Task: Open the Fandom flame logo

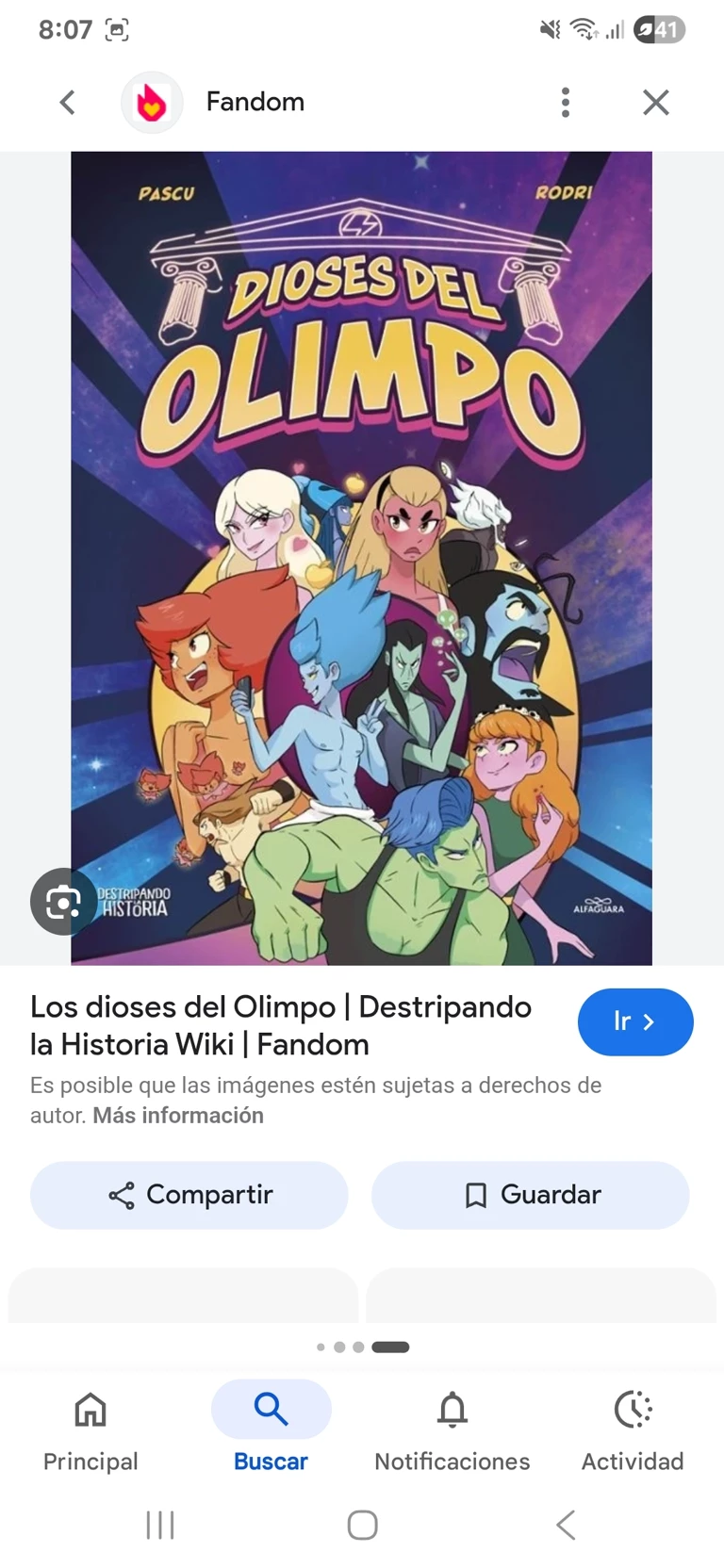Action: click(152, 102)
